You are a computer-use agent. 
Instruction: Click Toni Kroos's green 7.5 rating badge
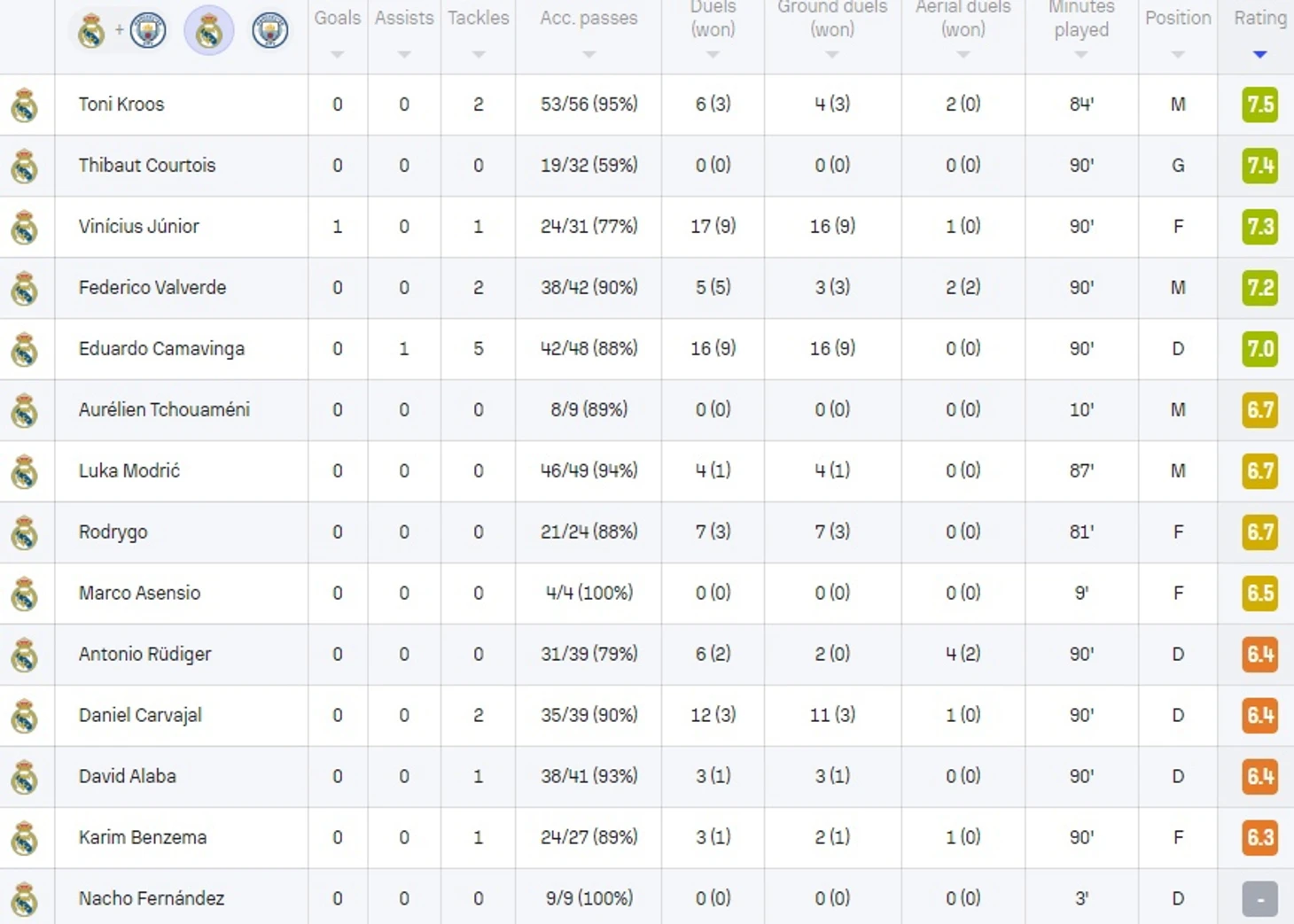[x=1259, y=105]
